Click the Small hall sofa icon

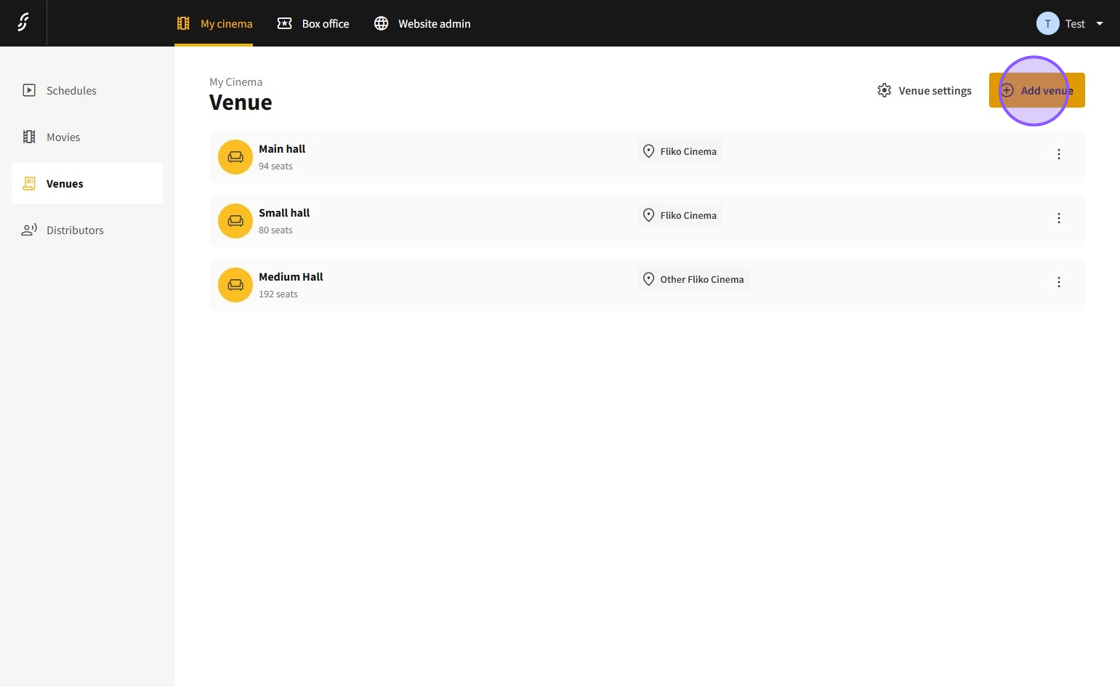click(x=235, y=221)
